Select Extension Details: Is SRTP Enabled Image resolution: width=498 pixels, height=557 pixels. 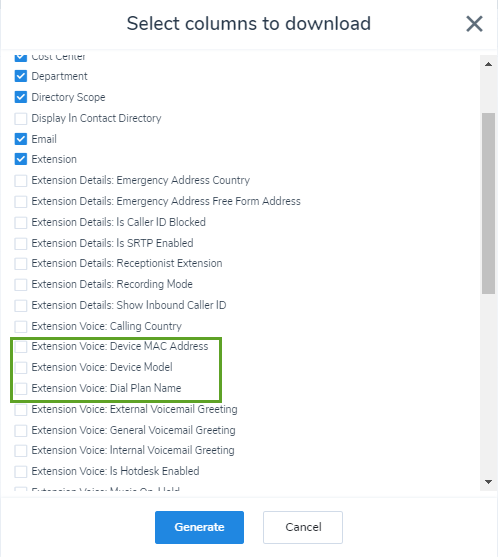tap(21, 243)
